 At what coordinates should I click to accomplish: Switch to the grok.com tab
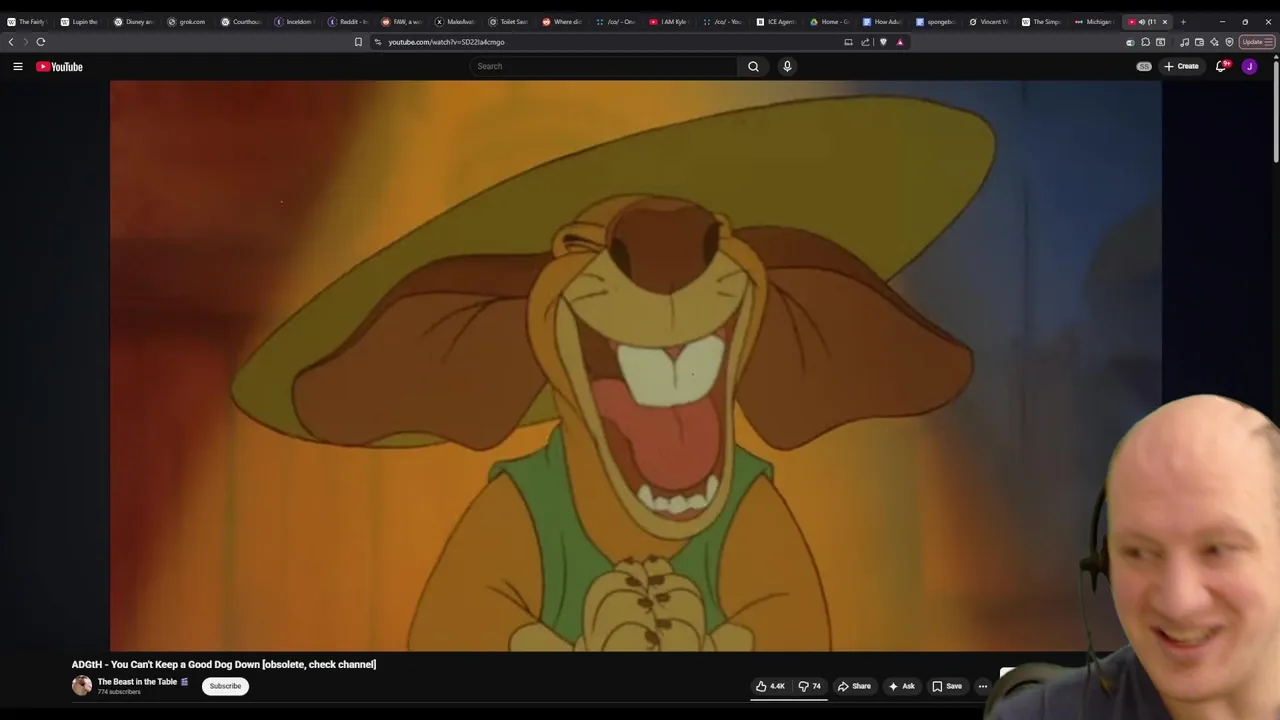pos(187,21)
